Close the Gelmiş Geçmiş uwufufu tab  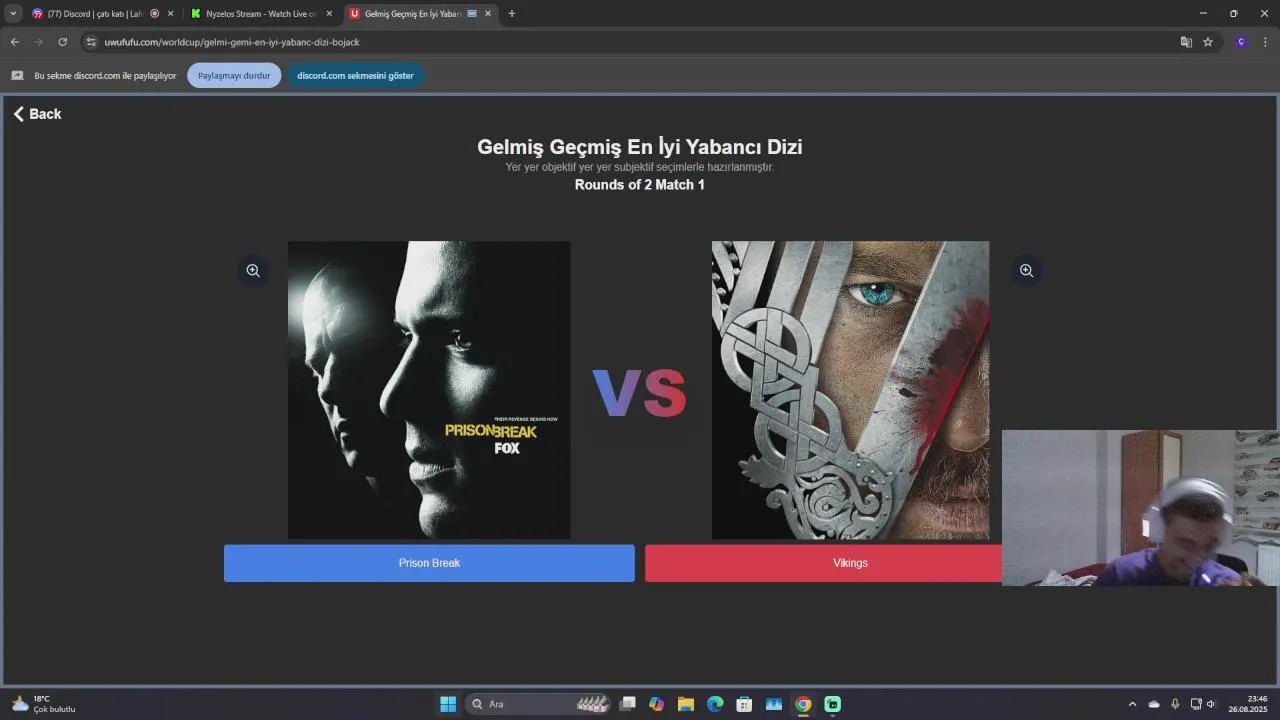[x=488, y=14]
